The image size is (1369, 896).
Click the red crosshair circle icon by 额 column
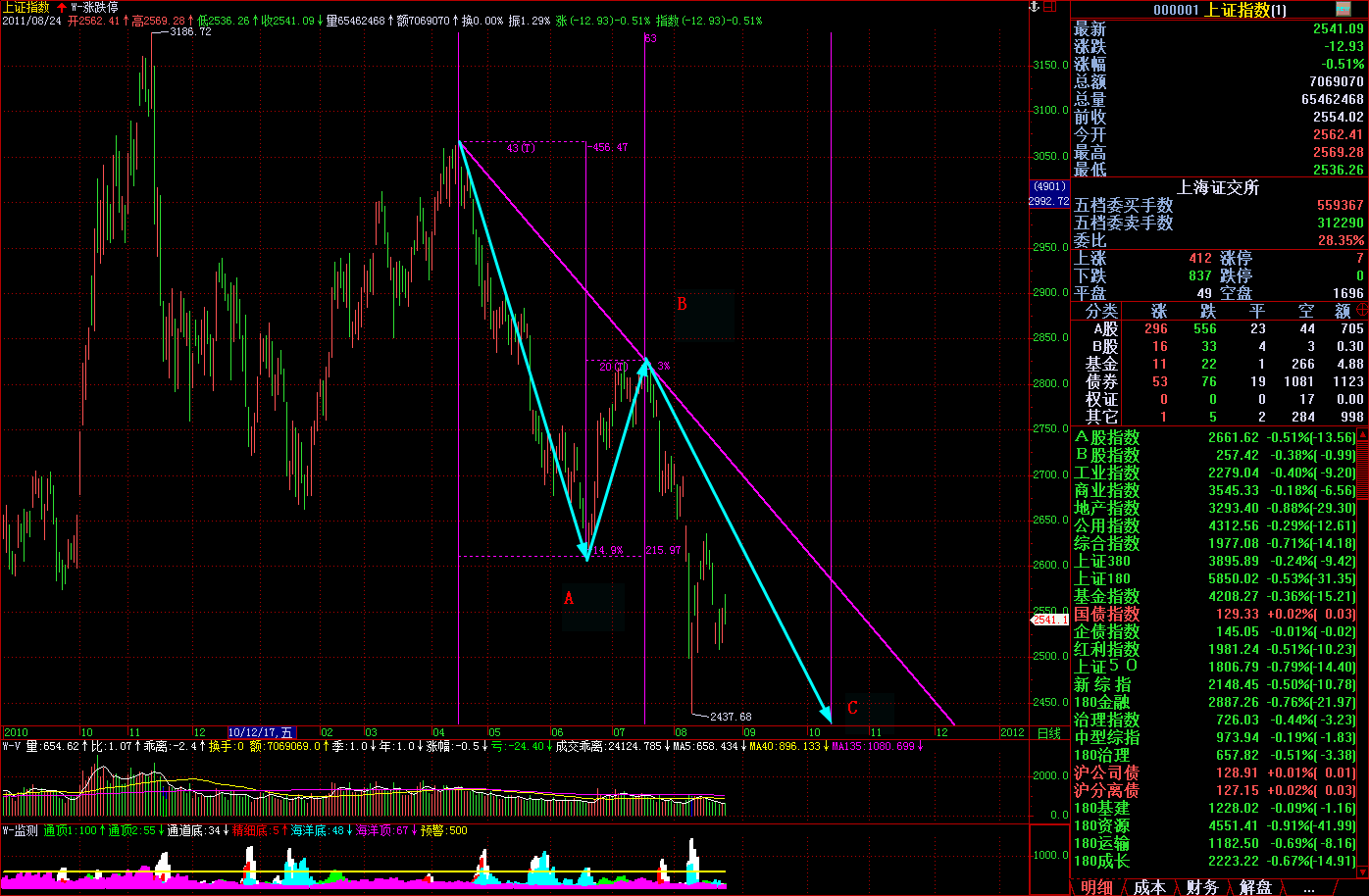pos(1362,310)
